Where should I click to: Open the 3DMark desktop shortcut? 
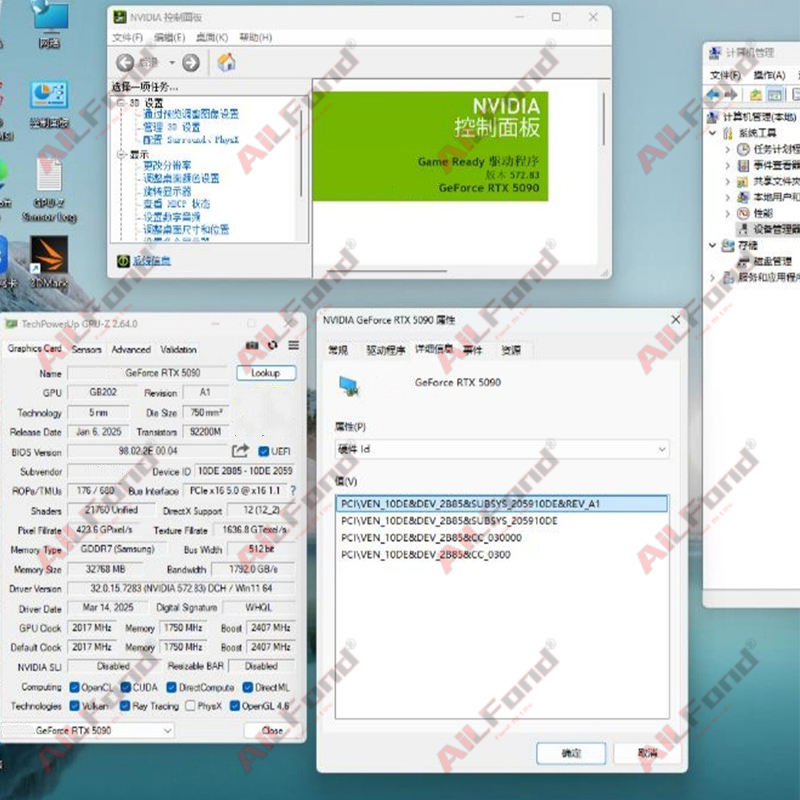point(49,262)
